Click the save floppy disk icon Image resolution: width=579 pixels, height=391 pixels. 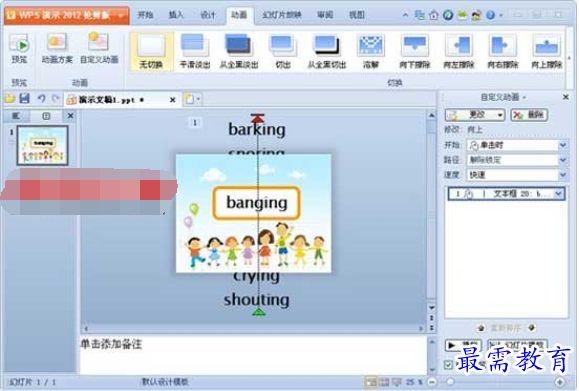[25, 99]
